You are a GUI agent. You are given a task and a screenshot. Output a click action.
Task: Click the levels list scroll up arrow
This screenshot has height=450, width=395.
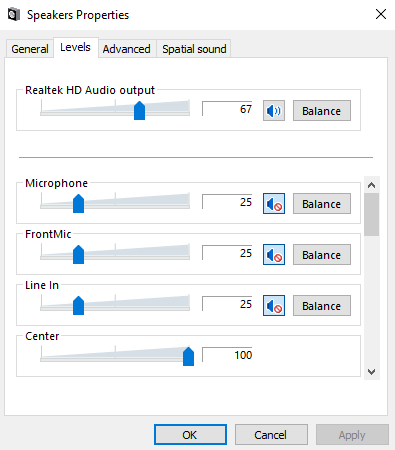pyautogui.click(x=372, y=185)
